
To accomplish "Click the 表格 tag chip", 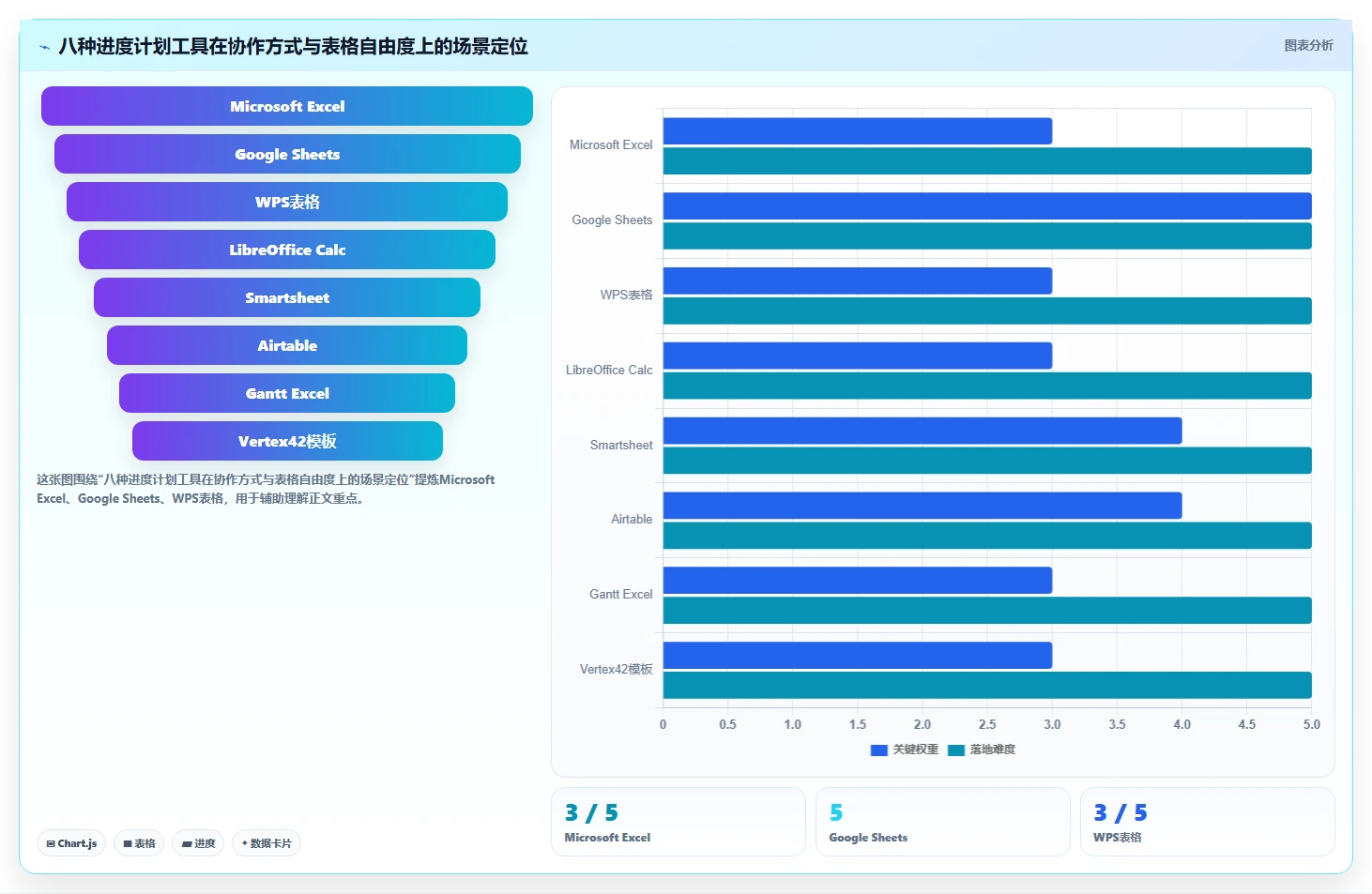I will click(x=139, y=843).
